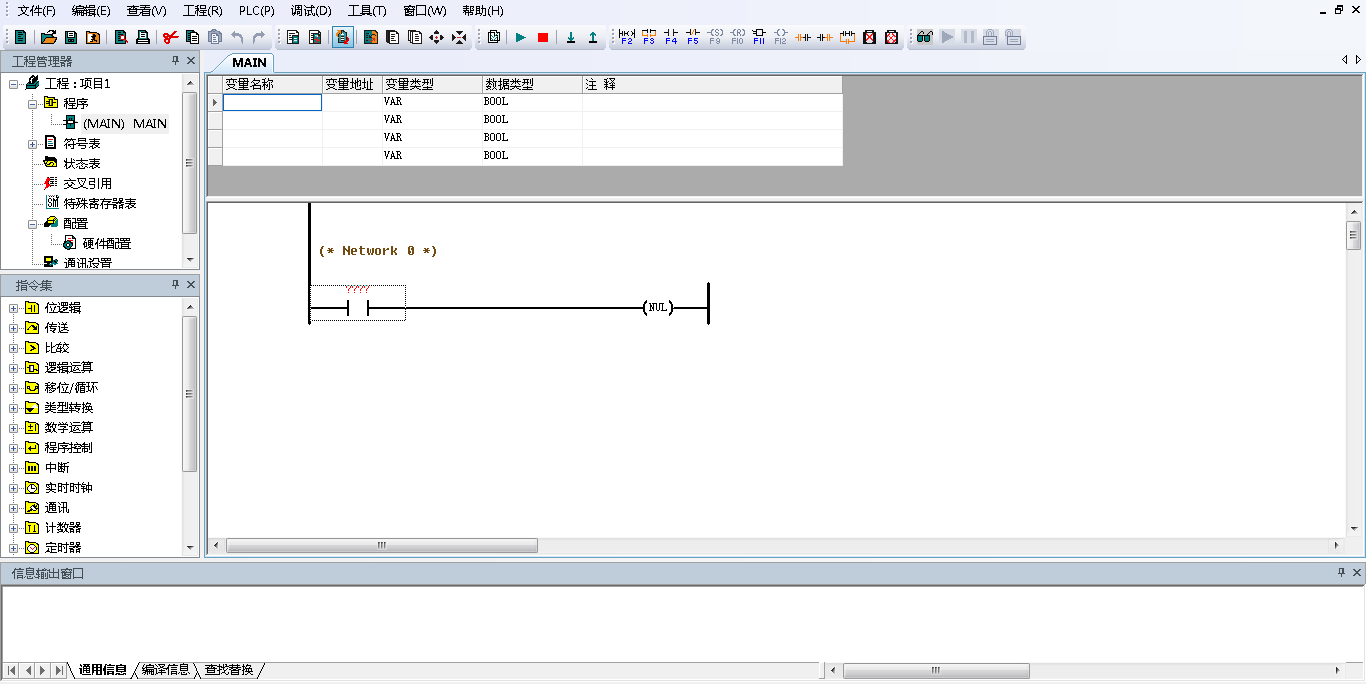This screenshot has height=684, width=1366.
Task: Save the project with the floppy disk icon
Action: click(71, 37)
